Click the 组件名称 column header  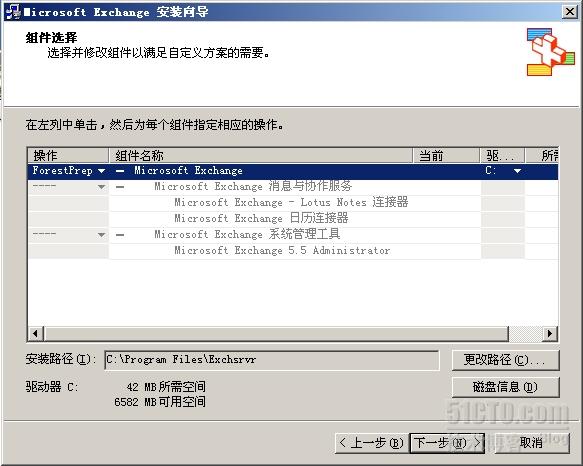coord(261,155)
